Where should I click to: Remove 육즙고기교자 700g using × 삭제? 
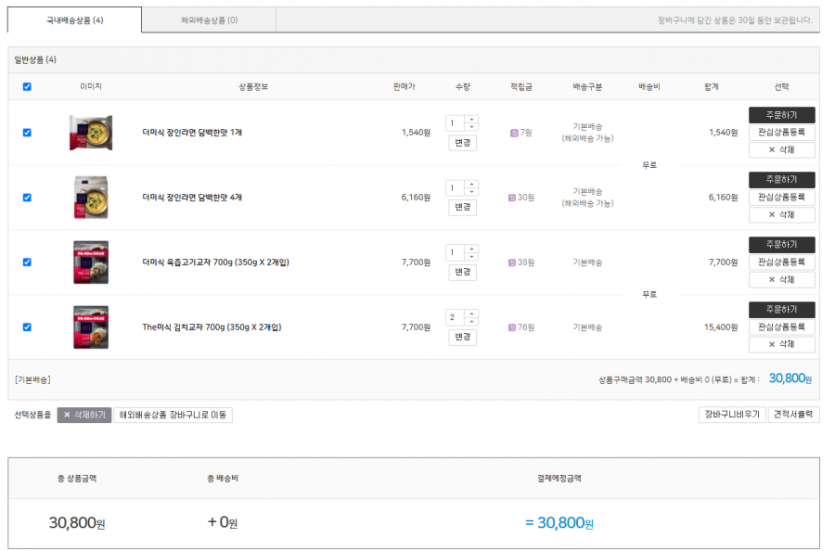pyautogui.click(x=781, y=280)
